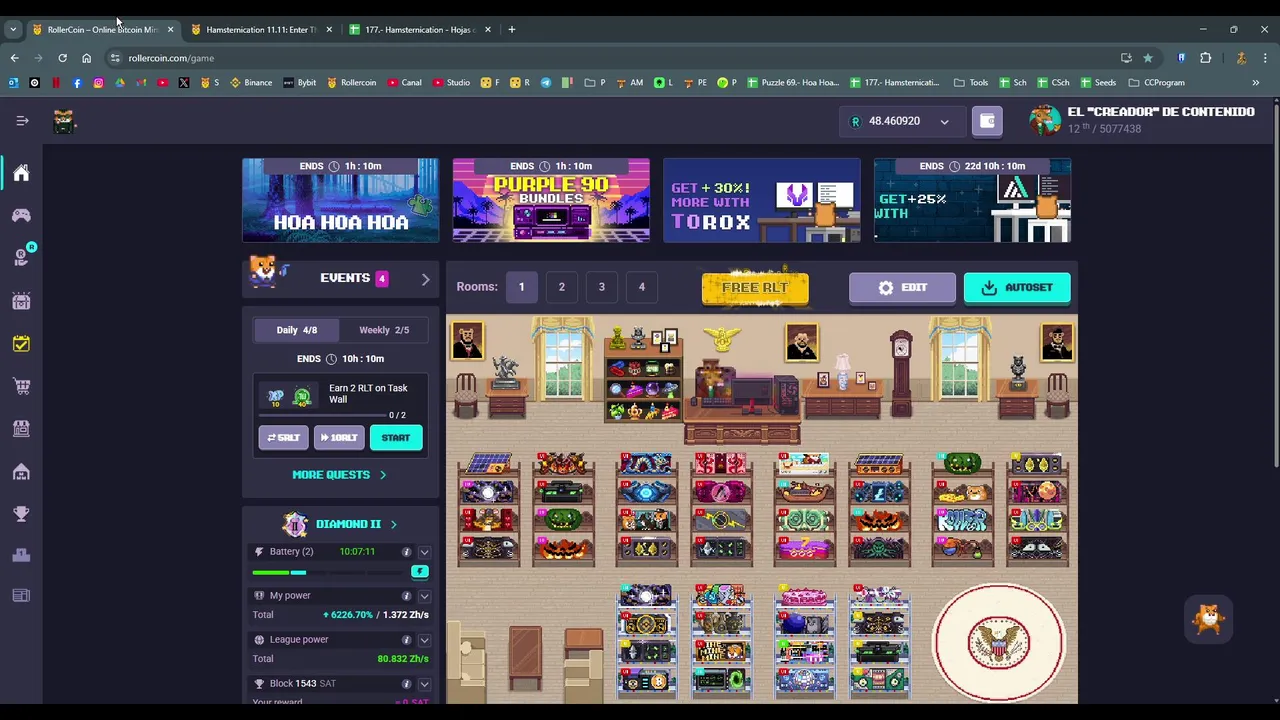This screenshot has height=720, width=1280.
Task: Click the battery recharge lightning button
Action: [x=419, y=571]
